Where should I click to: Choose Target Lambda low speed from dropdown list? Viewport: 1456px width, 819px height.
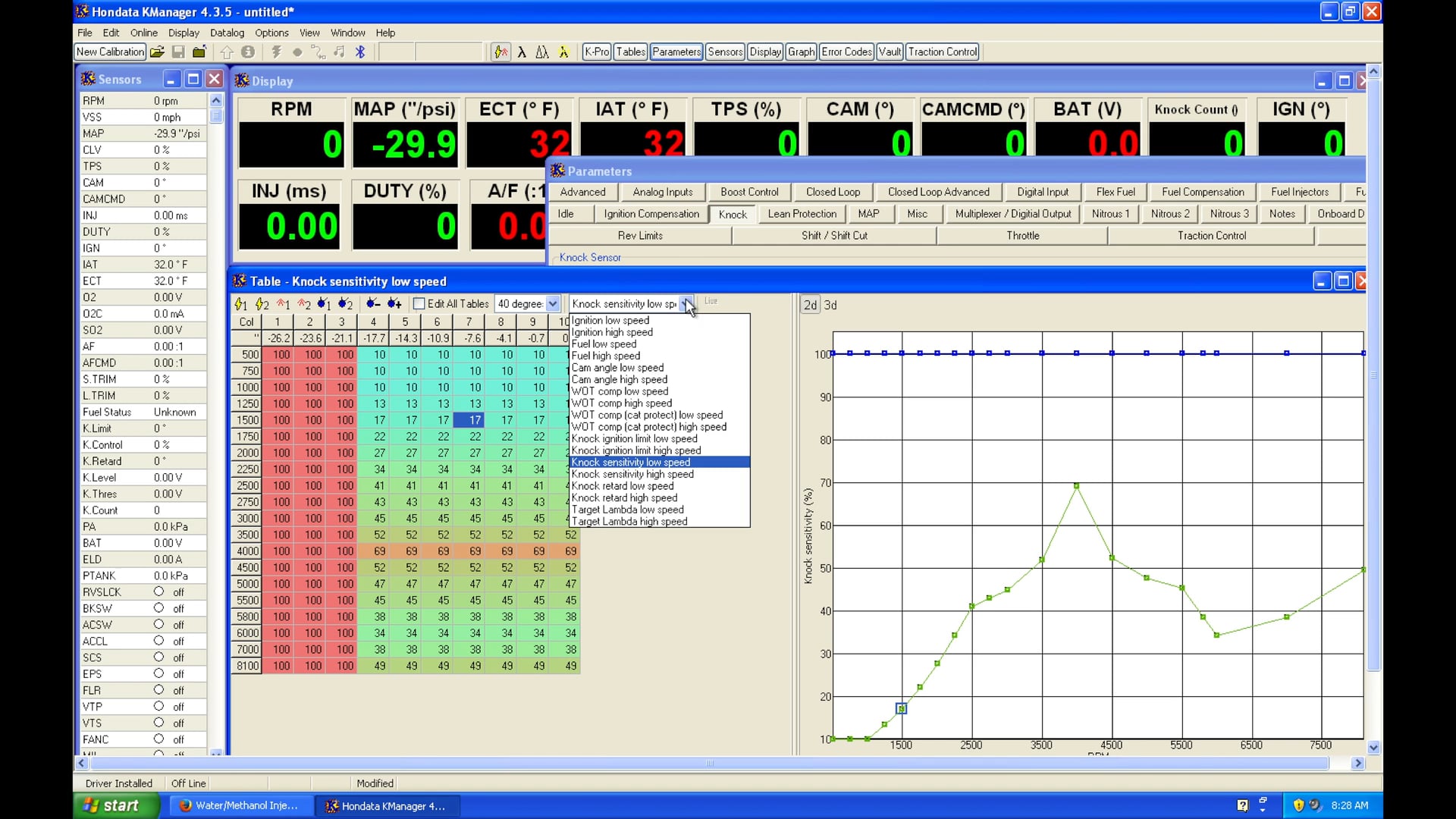(628, 510)
